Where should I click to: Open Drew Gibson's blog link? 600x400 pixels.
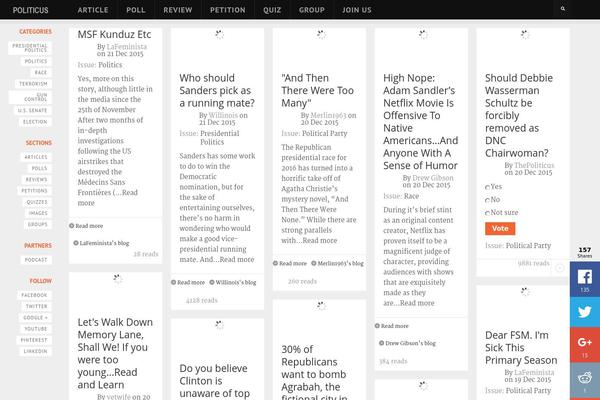407,343
